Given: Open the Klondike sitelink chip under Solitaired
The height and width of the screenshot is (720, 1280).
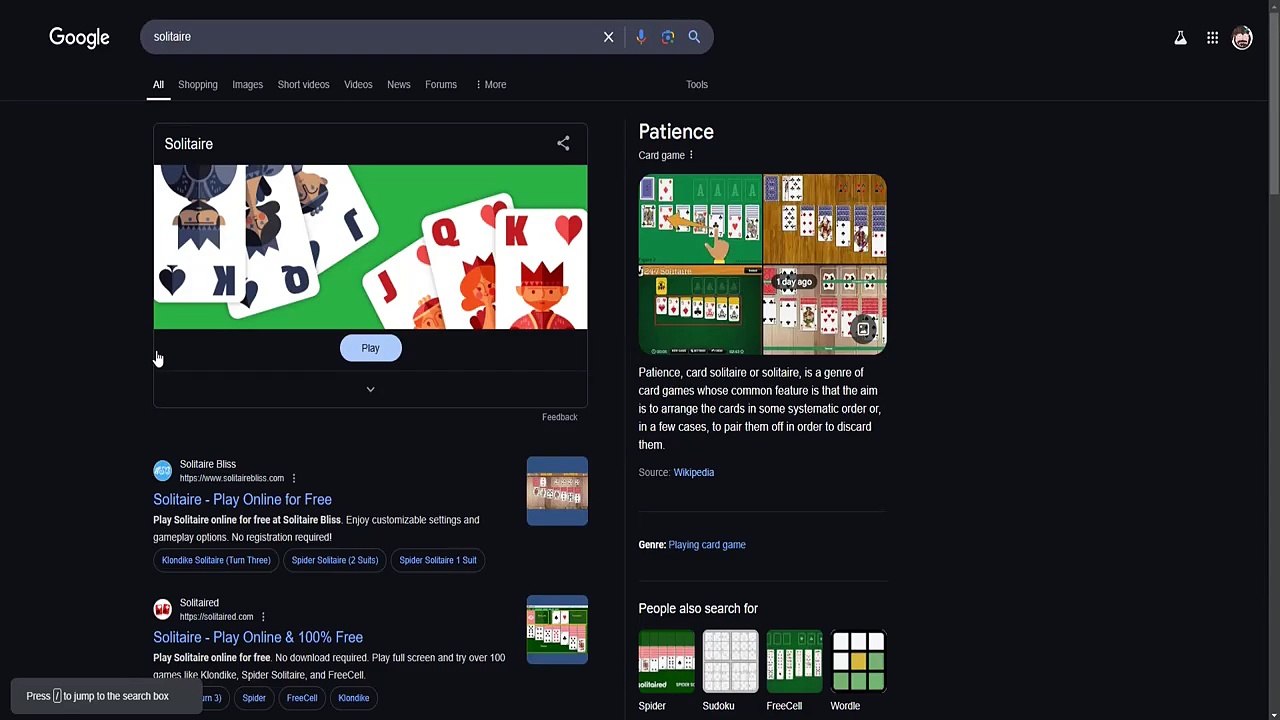Looking at the screenshot, I should [354, 698].
